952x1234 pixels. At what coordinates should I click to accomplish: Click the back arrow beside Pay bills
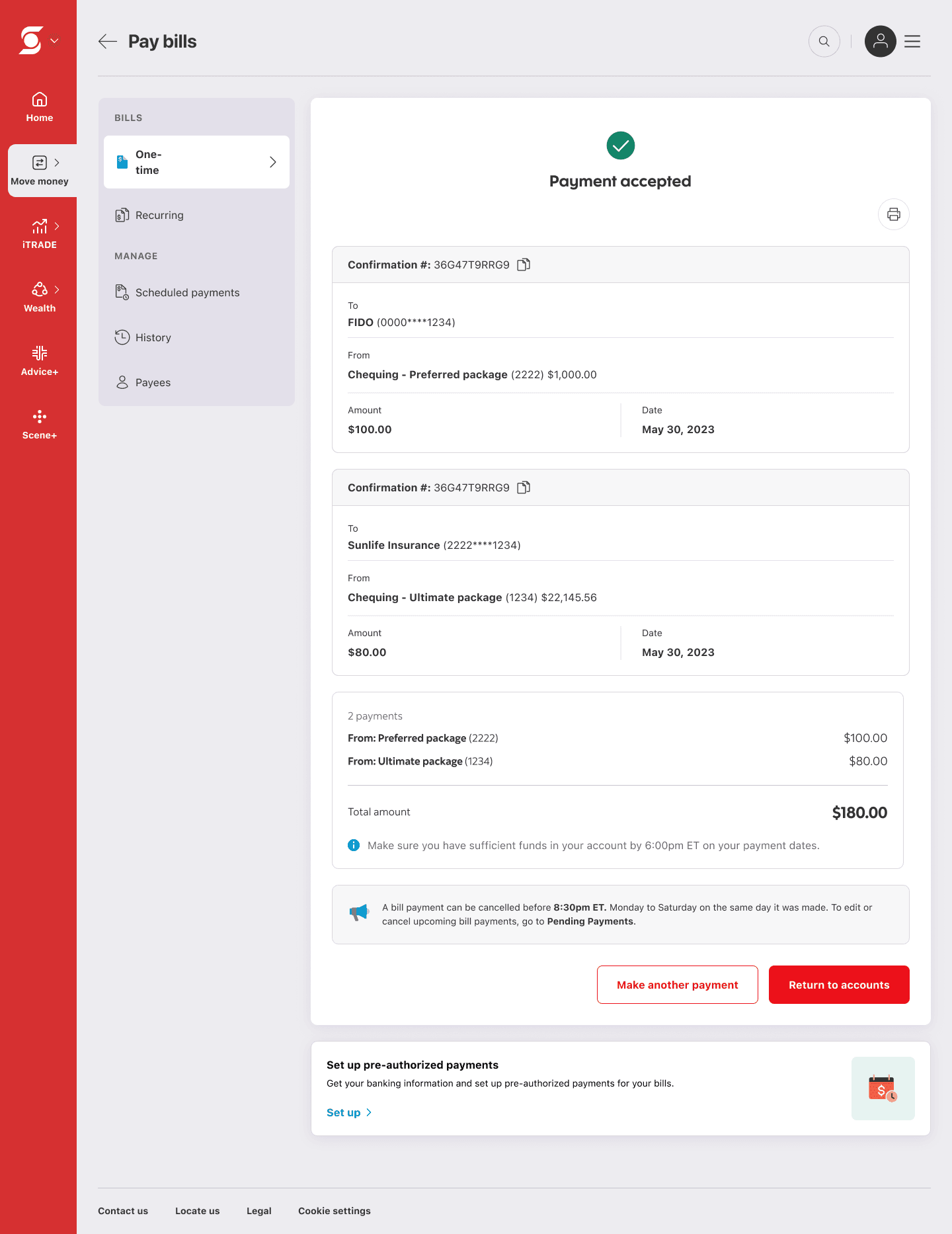click(x=108, y=41)
